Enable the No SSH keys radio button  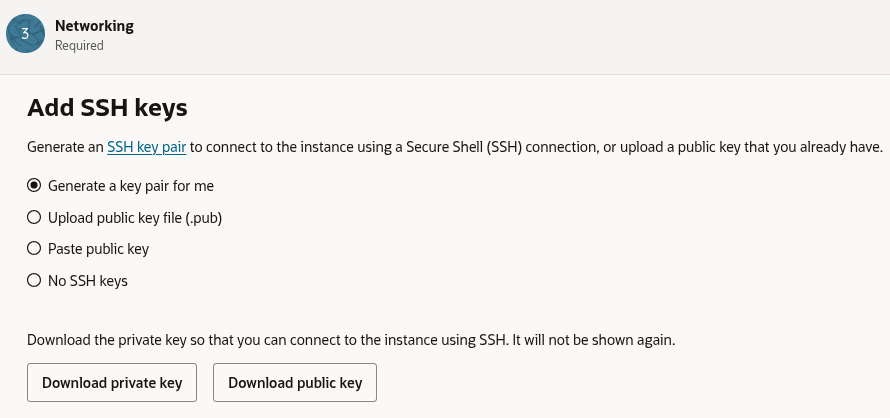[34, 280]
